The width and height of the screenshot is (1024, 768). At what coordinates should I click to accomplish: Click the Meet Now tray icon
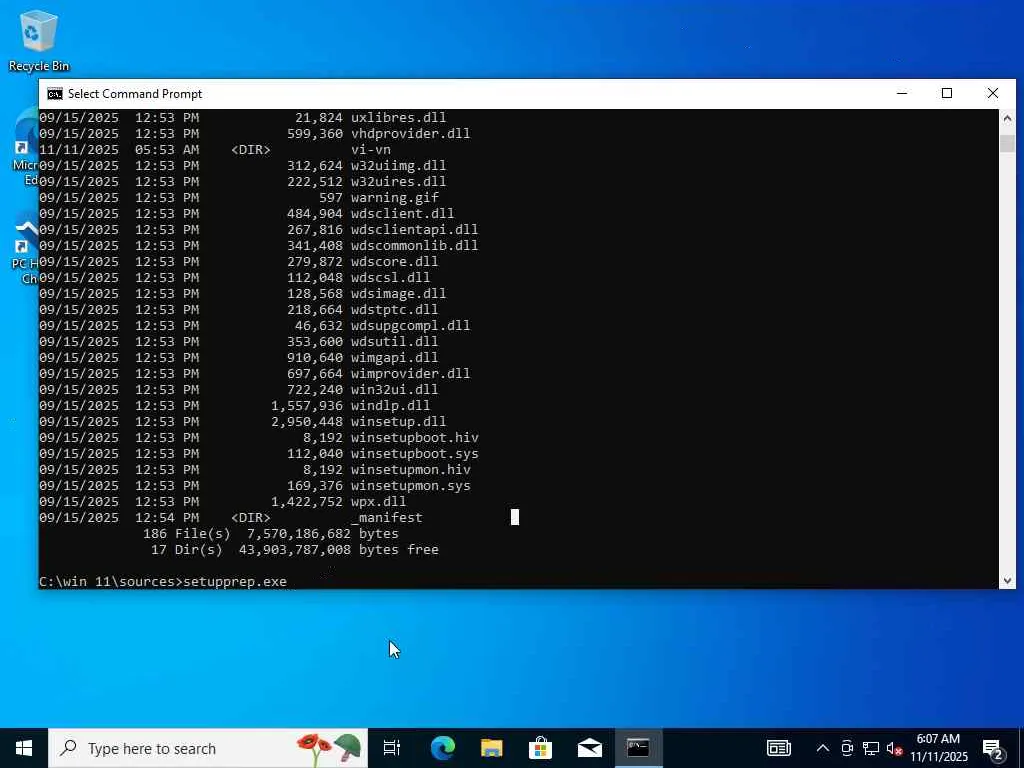847,748
